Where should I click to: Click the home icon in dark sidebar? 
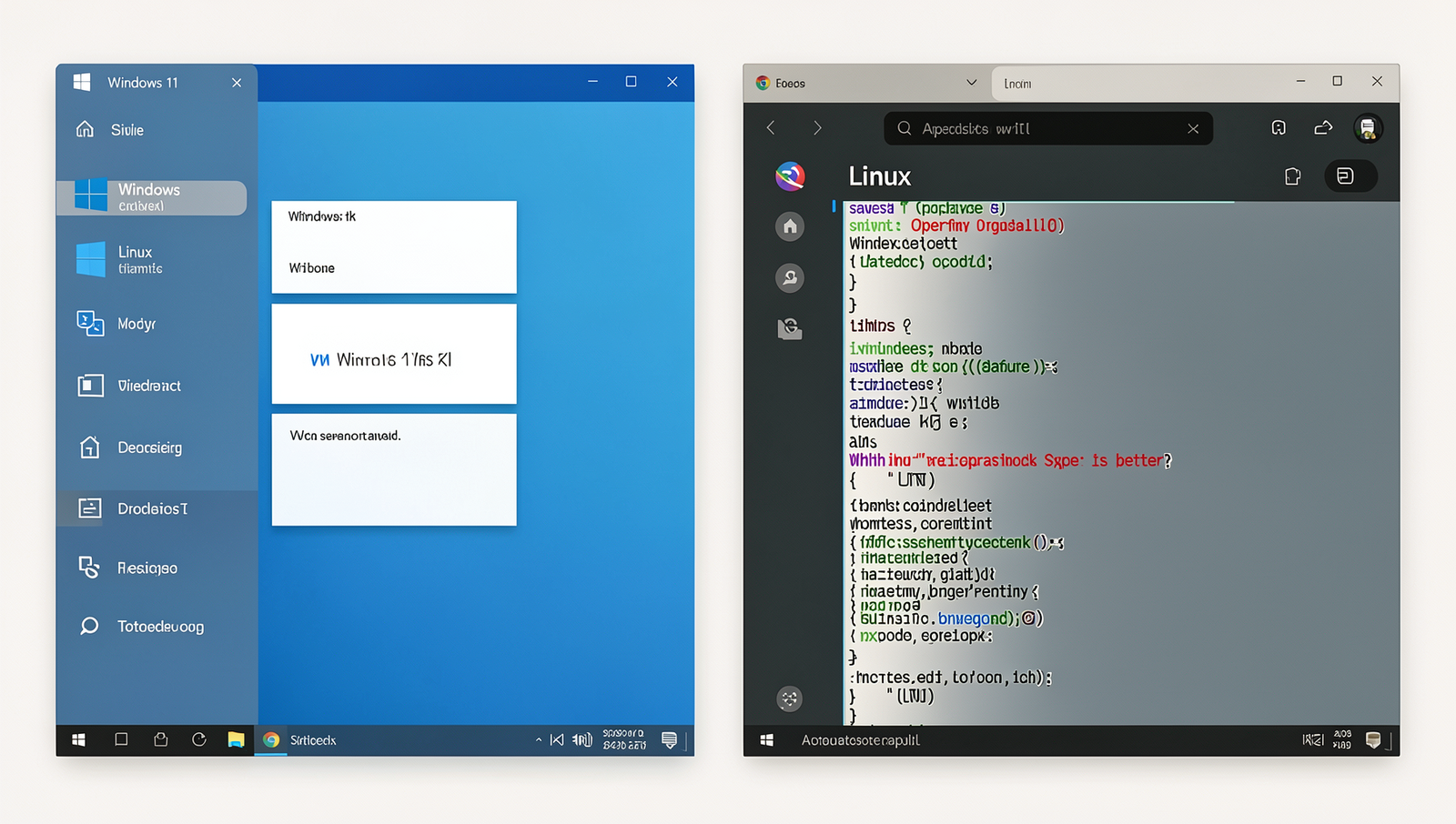pyautogui.click(x=790, y=226)
